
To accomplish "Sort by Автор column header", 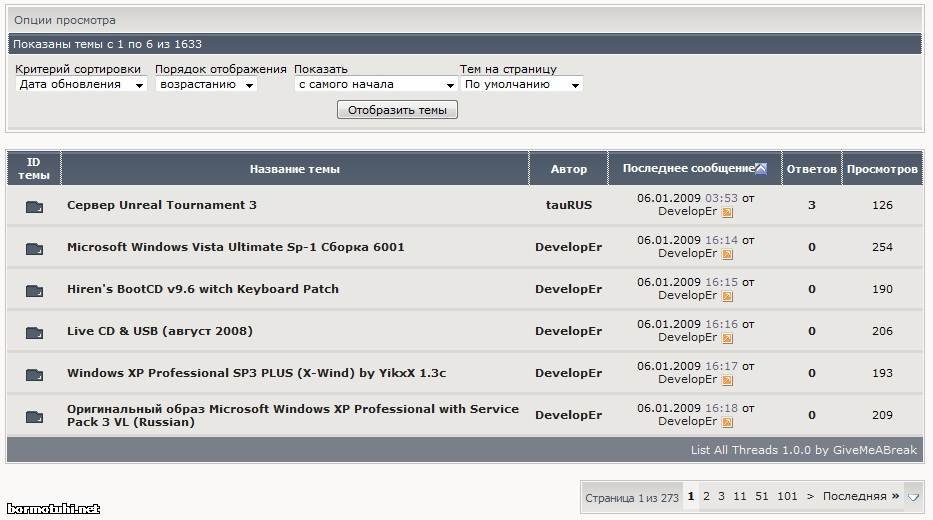I will pos(569,169).
